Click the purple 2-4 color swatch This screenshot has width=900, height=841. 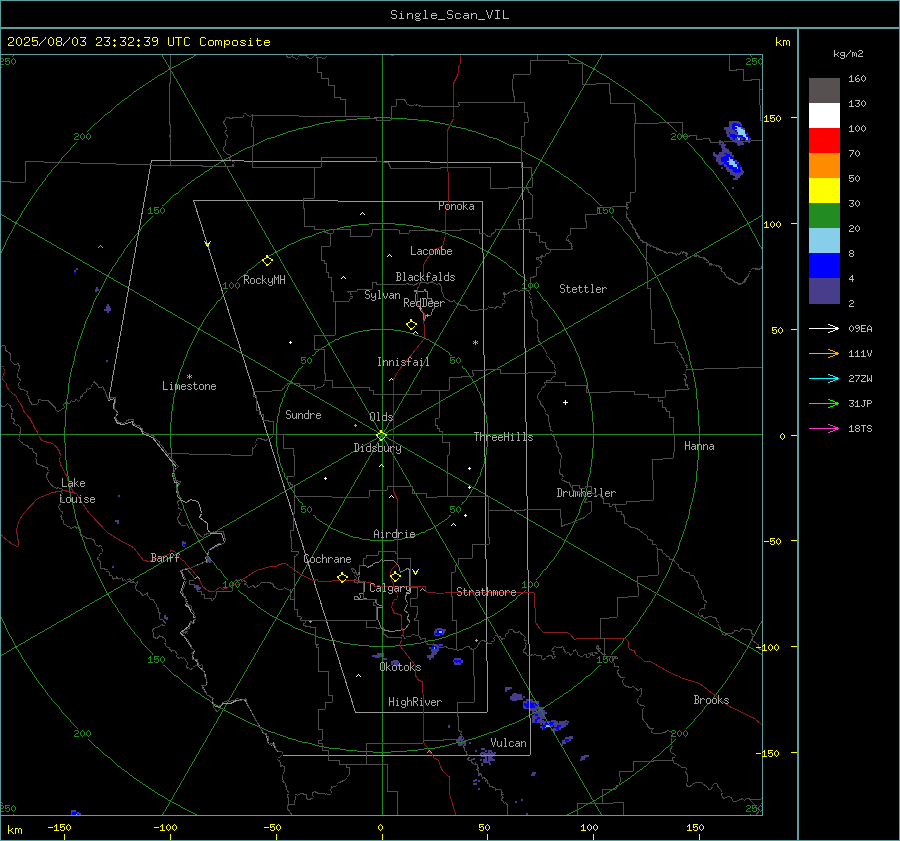click(x=824, y=290)
